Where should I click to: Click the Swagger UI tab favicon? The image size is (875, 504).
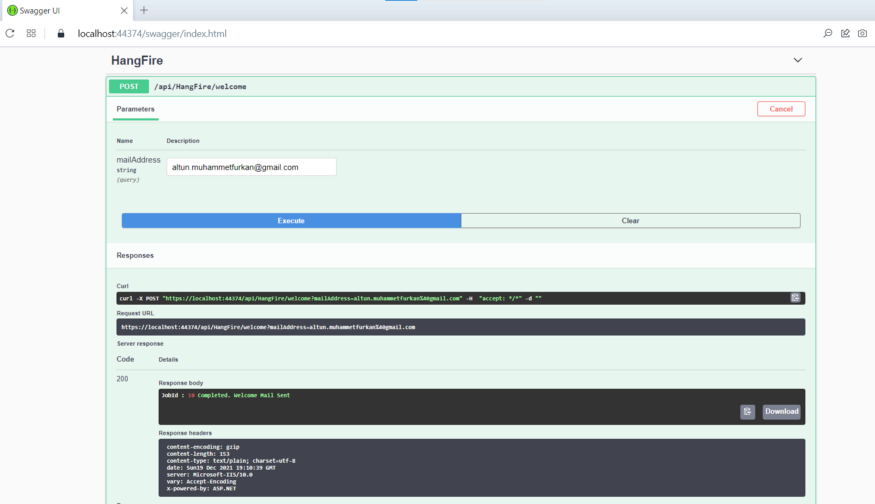[x=12, y=11]
